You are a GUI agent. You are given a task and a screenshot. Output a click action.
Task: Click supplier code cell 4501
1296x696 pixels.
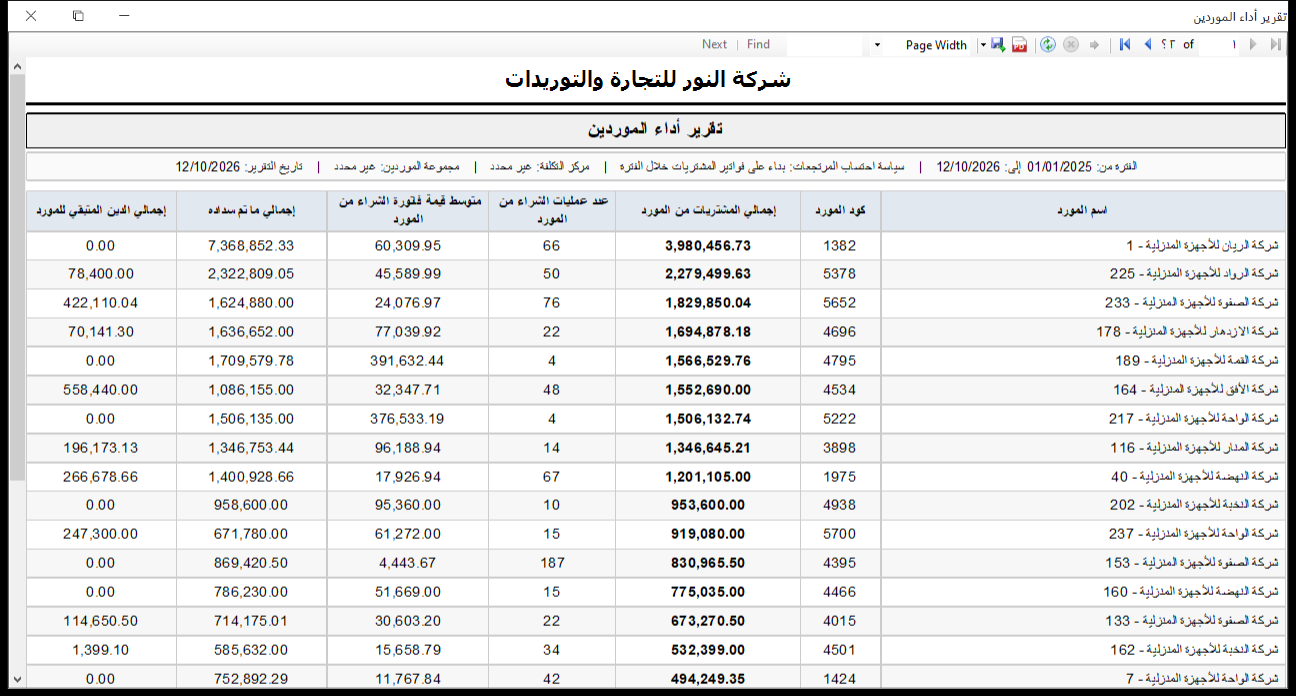click(x=840, y=649)
